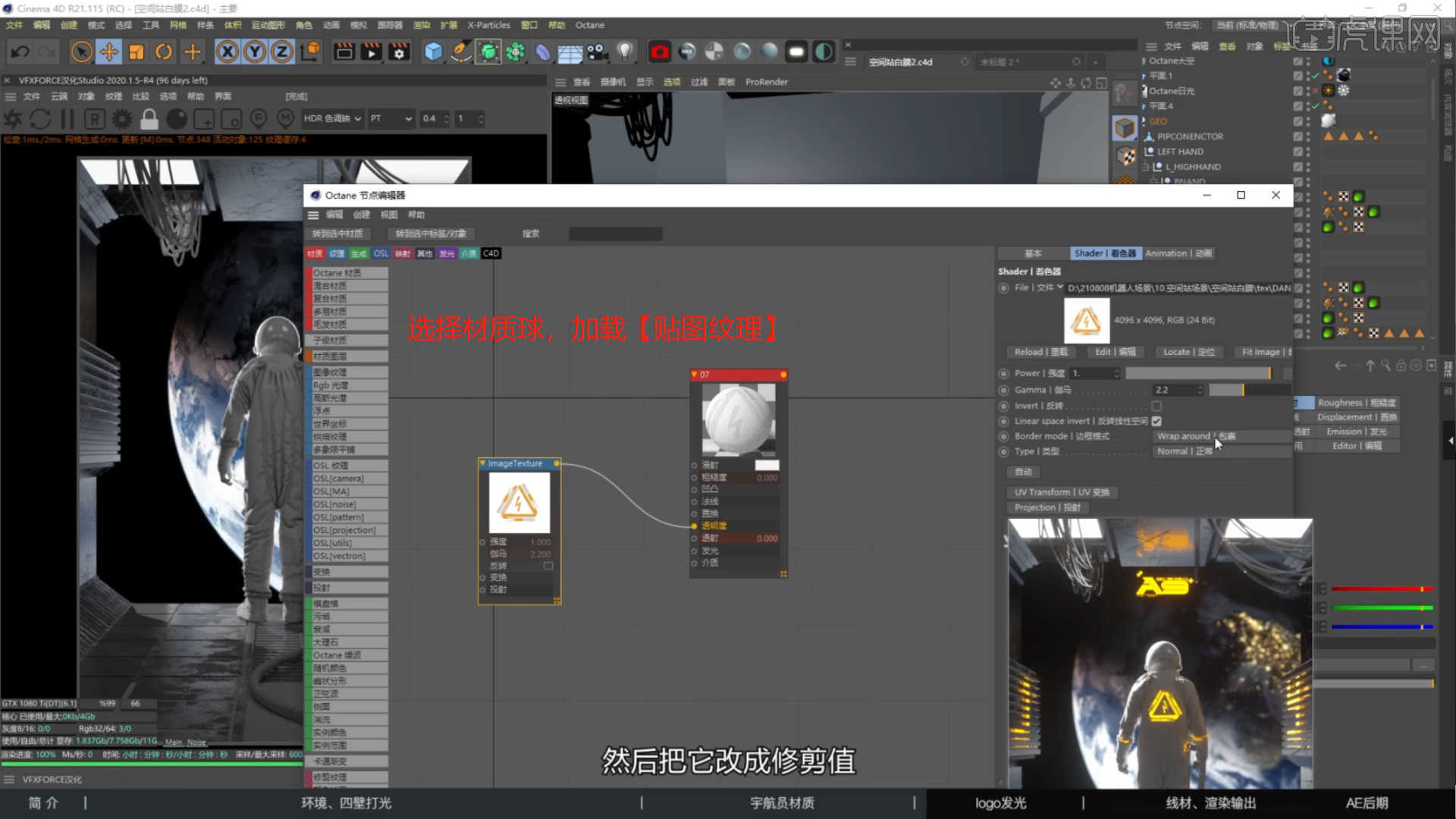Click the Reload texture button
This screenshot has width=1456, height=819.
[x=1040, y=352]
